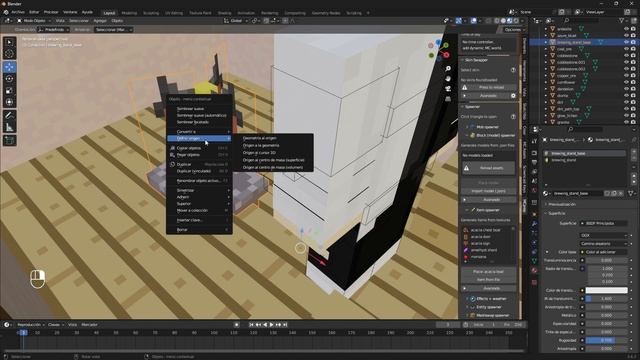Click the warning icon on Reload assets
Image resolution: width=640 pixels, height=360 pixels.
click(466, 168)
